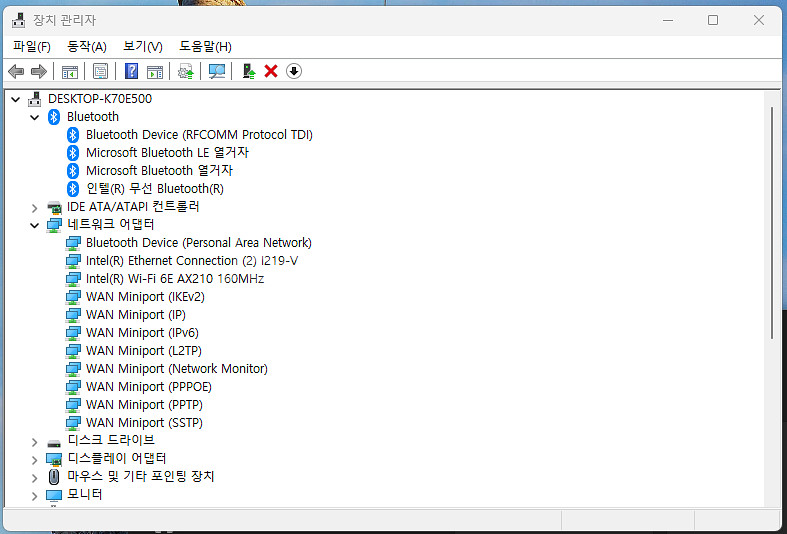Viewport: 787px width, 534px height.
Task: Select Intel(R) Wi-Fi 6E AX210 160MHz adapter
Action: (174, 279)
